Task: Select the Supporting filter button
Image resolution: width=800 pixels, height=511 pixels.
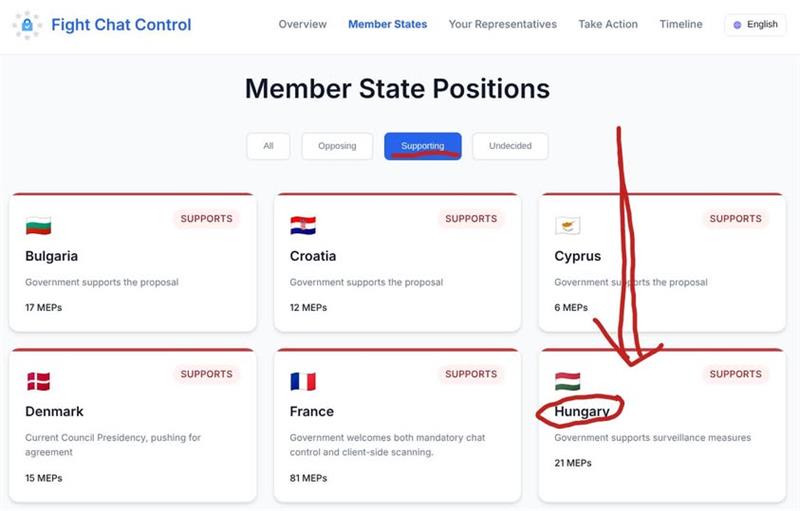Action: (x=422, y=146)
